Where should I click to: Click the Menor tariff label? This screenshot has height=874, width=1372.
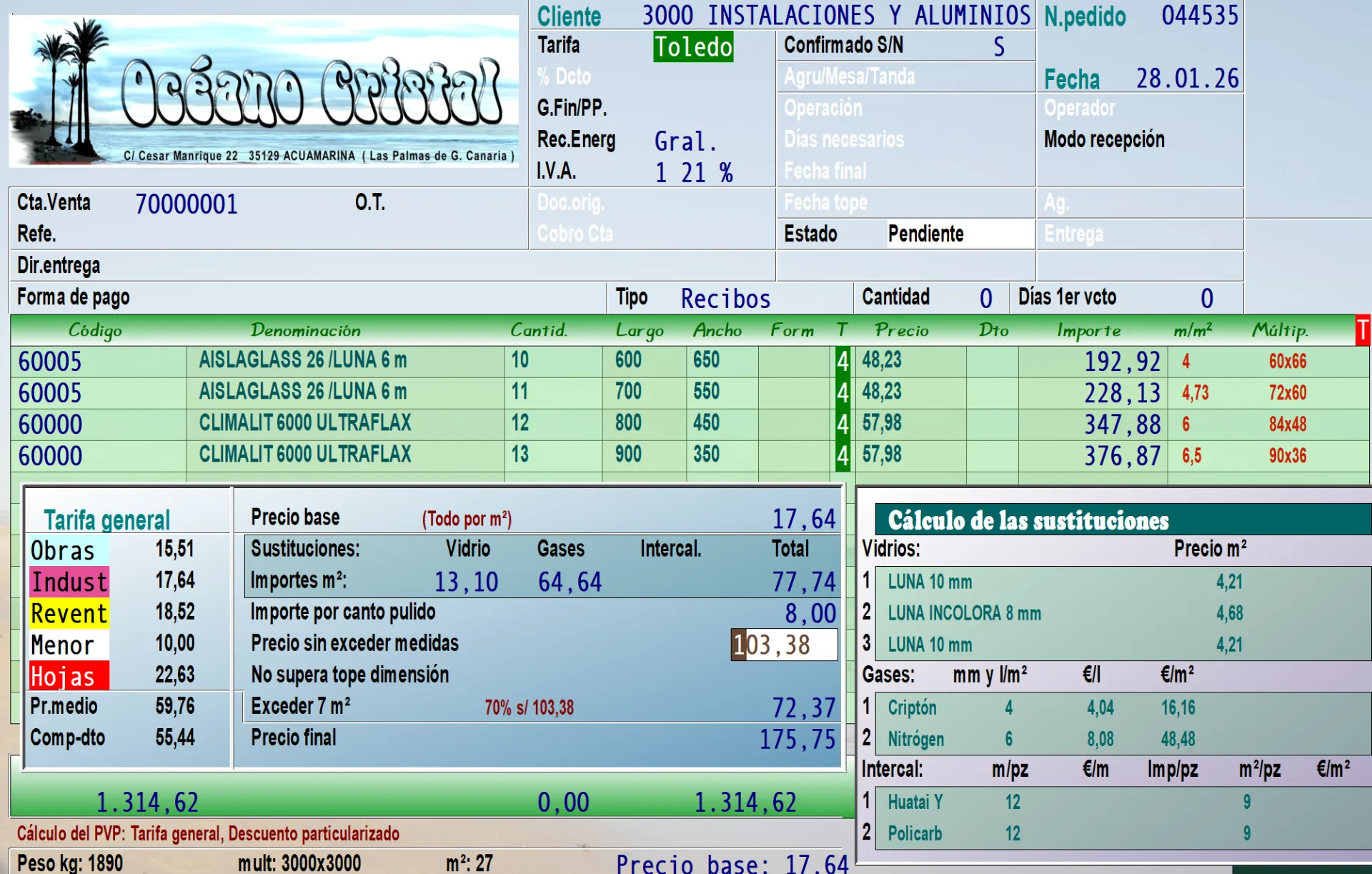69,645
